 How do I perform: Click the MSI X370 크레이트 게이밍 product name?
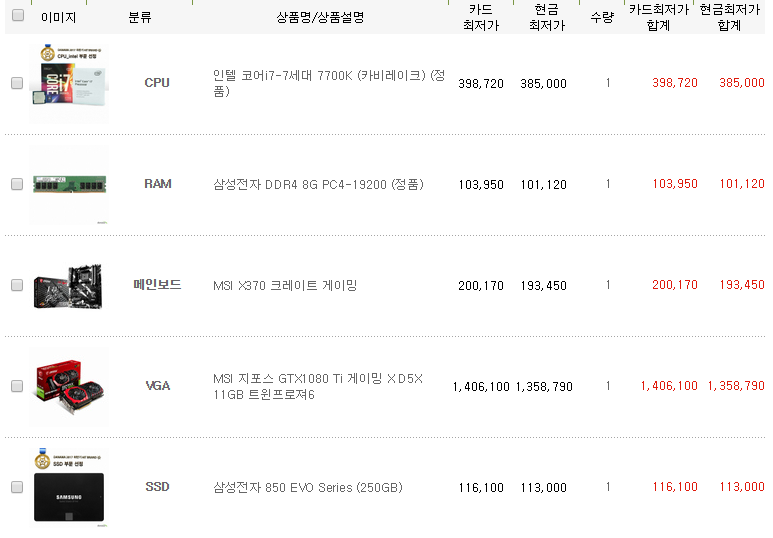tap(285, 285)
